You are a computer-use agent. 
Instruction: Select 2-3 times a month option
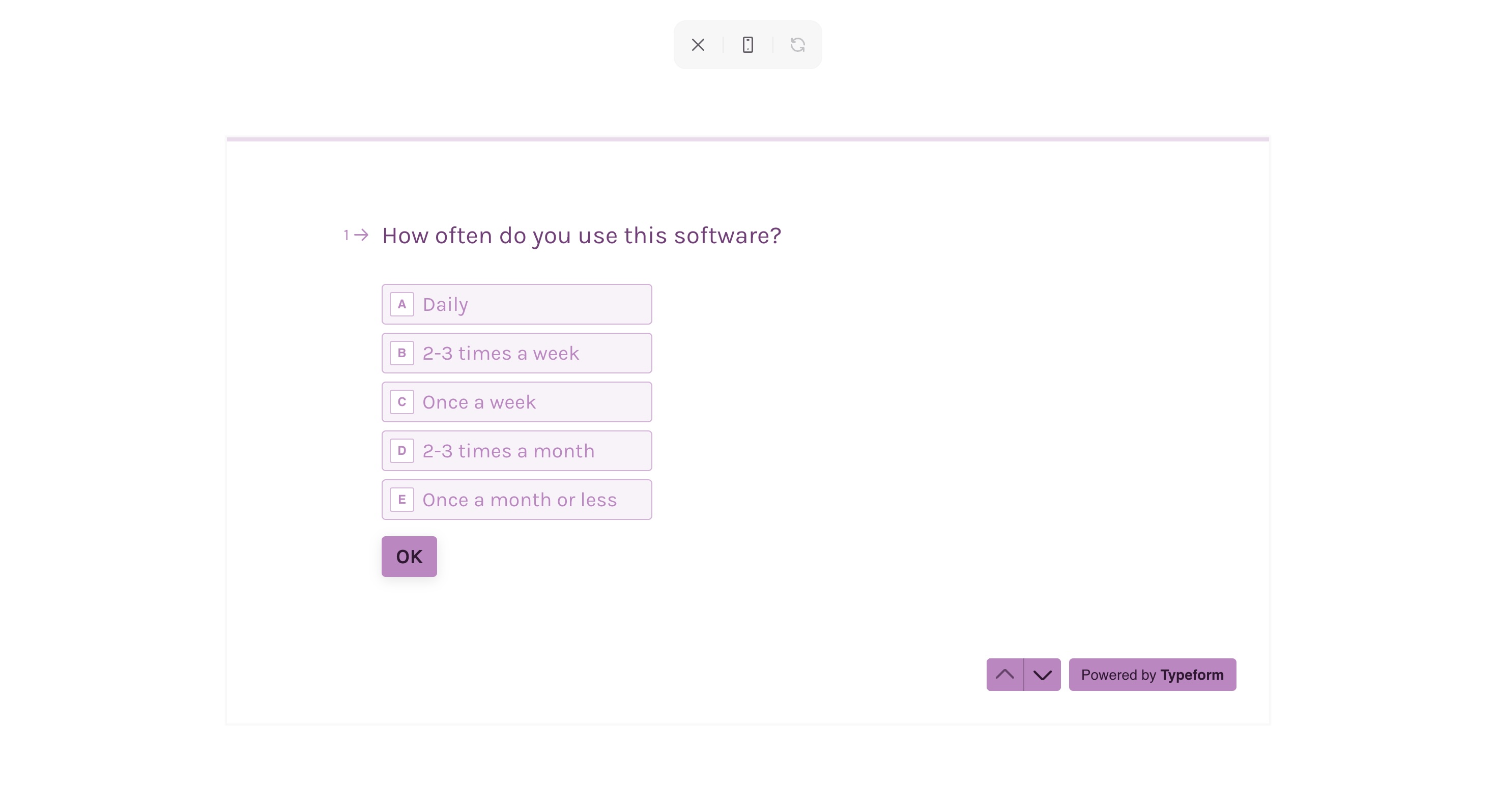pyautogui.click(x=517, y=451)
